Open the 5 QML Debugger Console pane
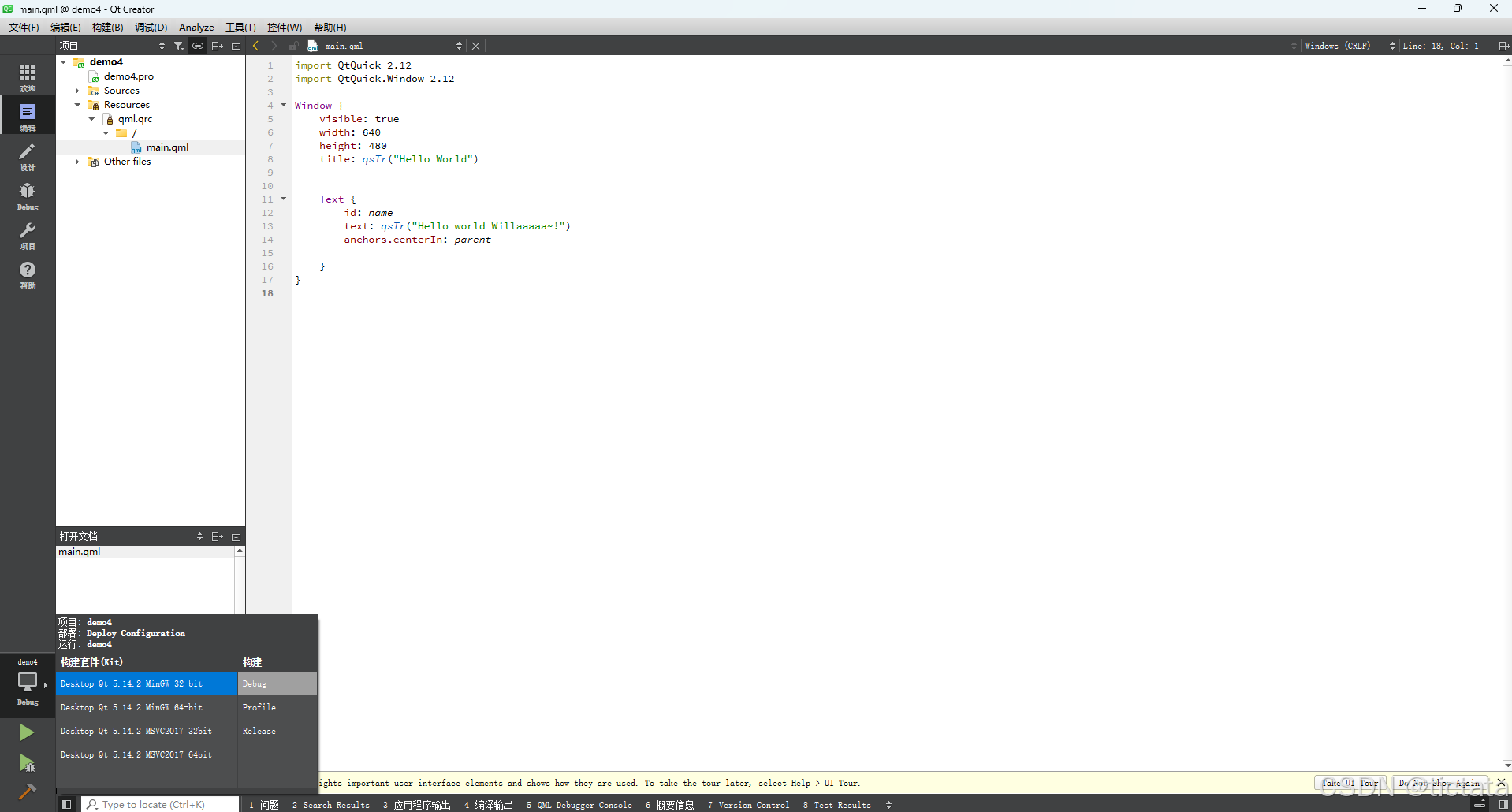 click(x=579, y=805)
